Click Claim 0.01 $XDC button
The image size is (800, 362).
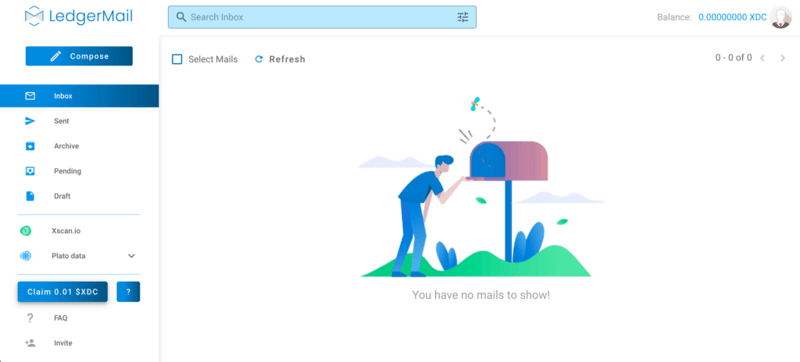[x=63, y=292]
